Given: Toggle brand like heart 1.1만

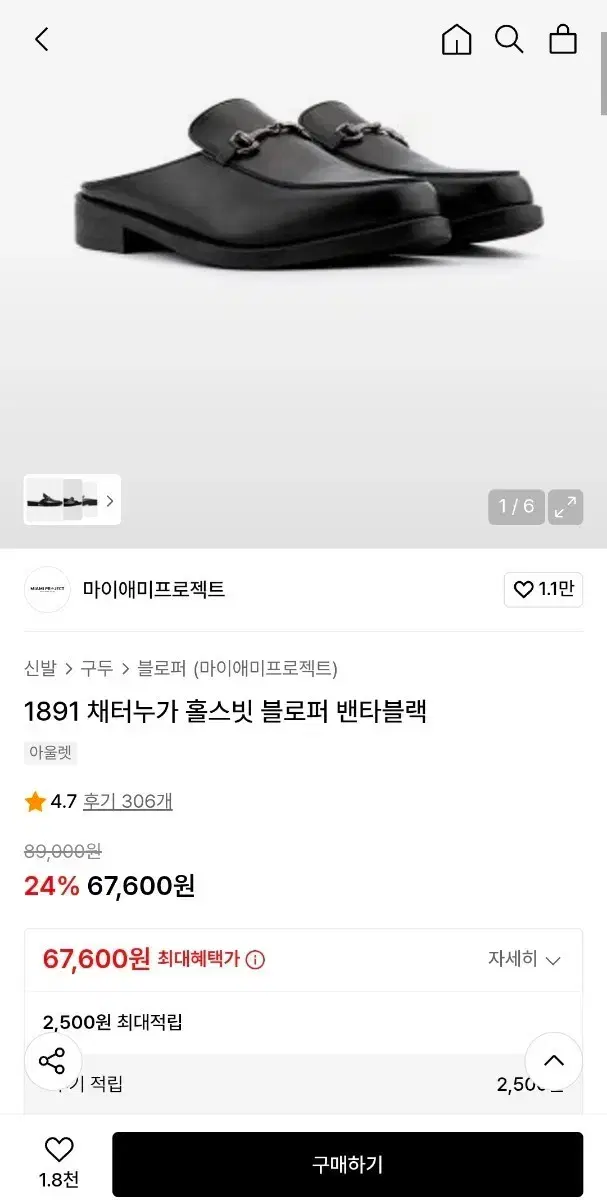Looking at the screenshot, I should (x=543, y=590).
